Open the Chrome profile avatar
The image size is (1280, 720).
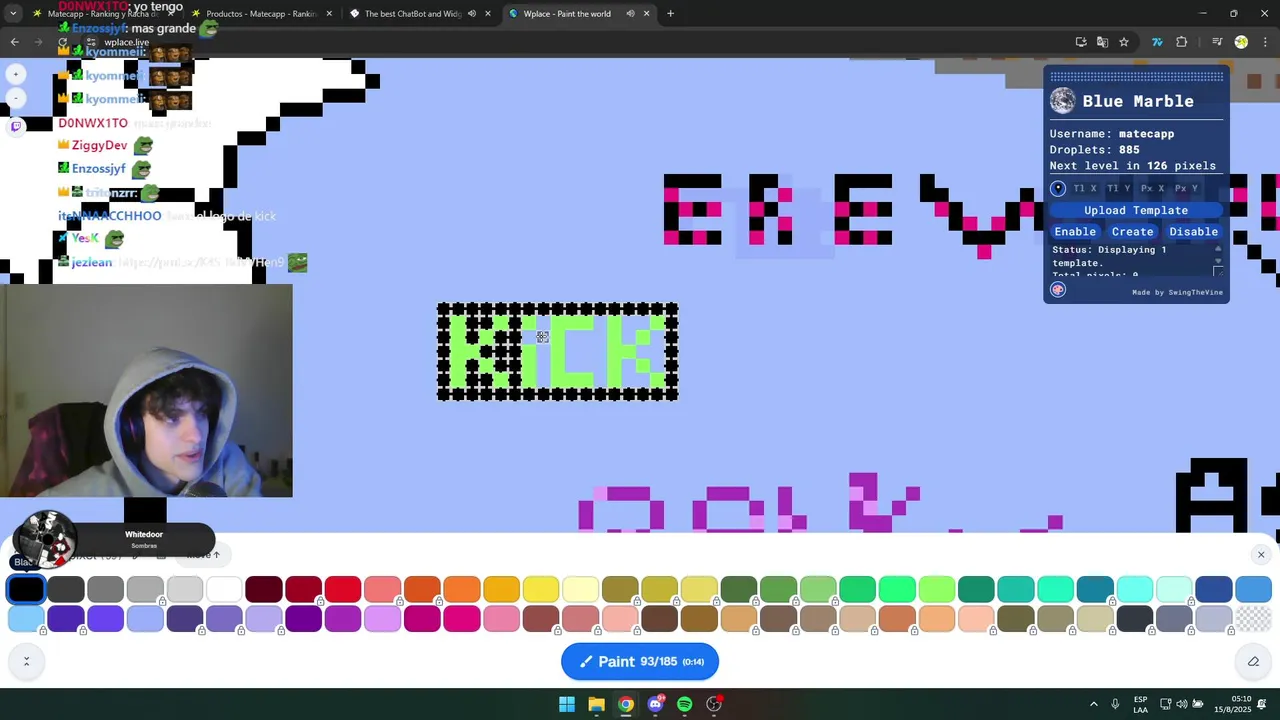[x=1241, y=42]
